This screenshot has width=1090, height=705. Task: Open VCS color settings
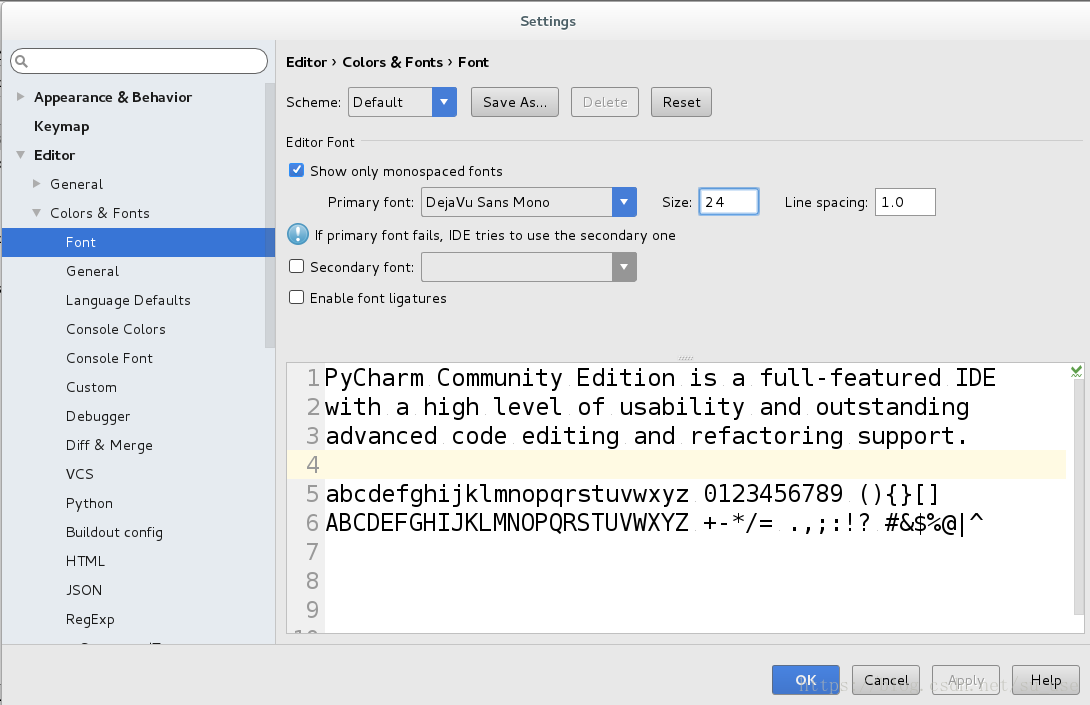79,474
